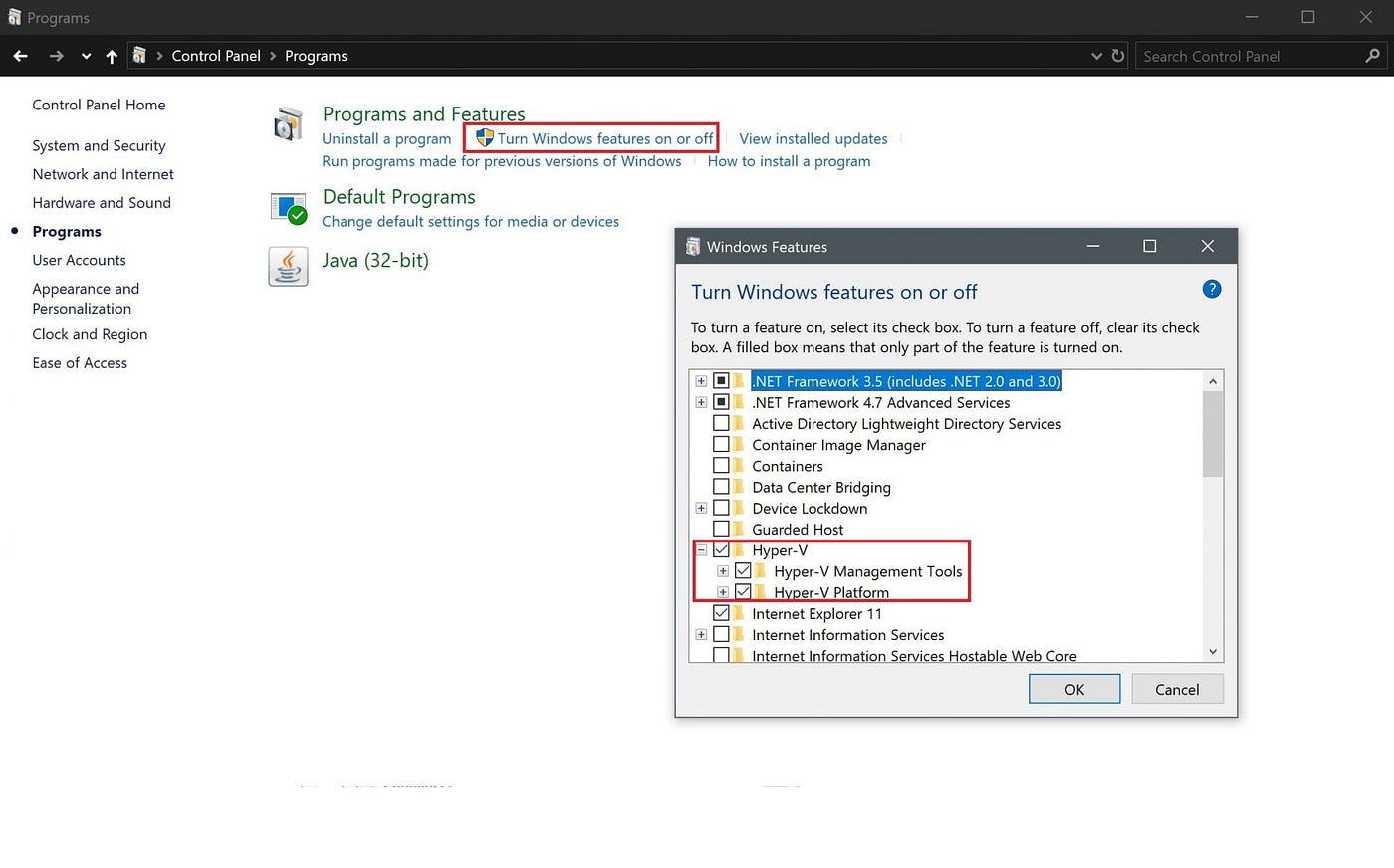Enable Internet Information Services checkbox
The width and height of the screenshot is (1394, 868).
(722, 635)
